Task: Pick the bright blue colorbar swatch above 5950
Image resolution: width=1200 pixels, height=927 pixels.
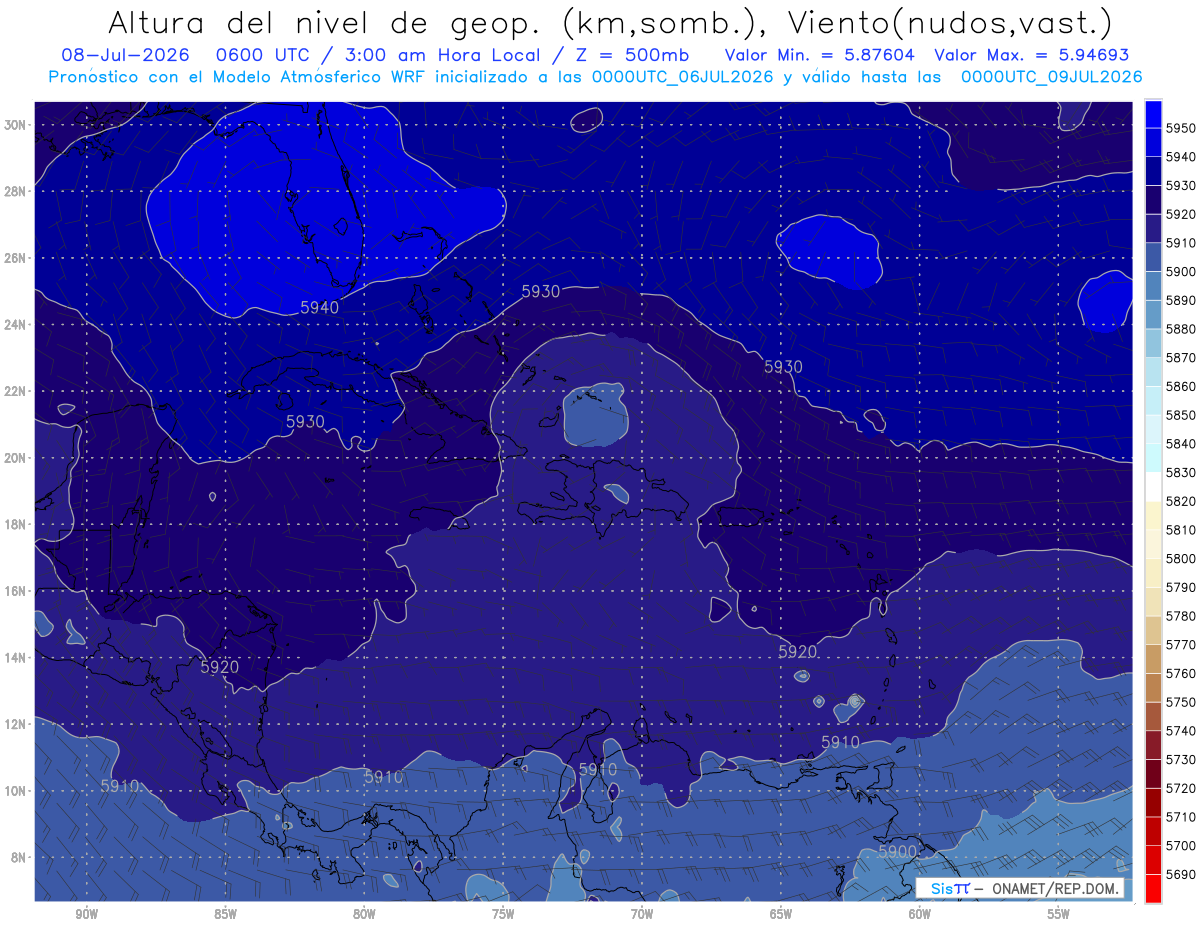Action: [1153, 113]
